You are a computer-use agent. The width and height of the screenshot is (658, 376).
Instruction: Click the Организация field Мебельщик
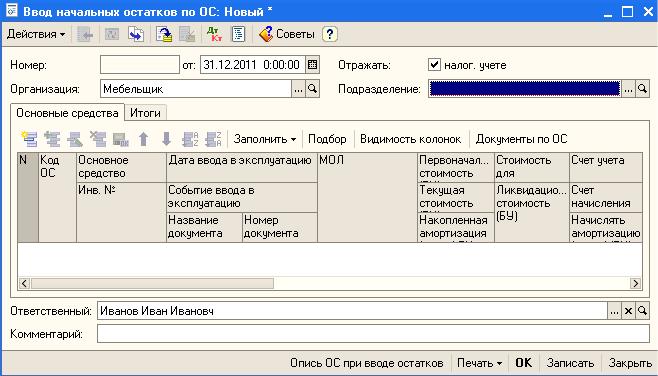click(x=196, y=89)
